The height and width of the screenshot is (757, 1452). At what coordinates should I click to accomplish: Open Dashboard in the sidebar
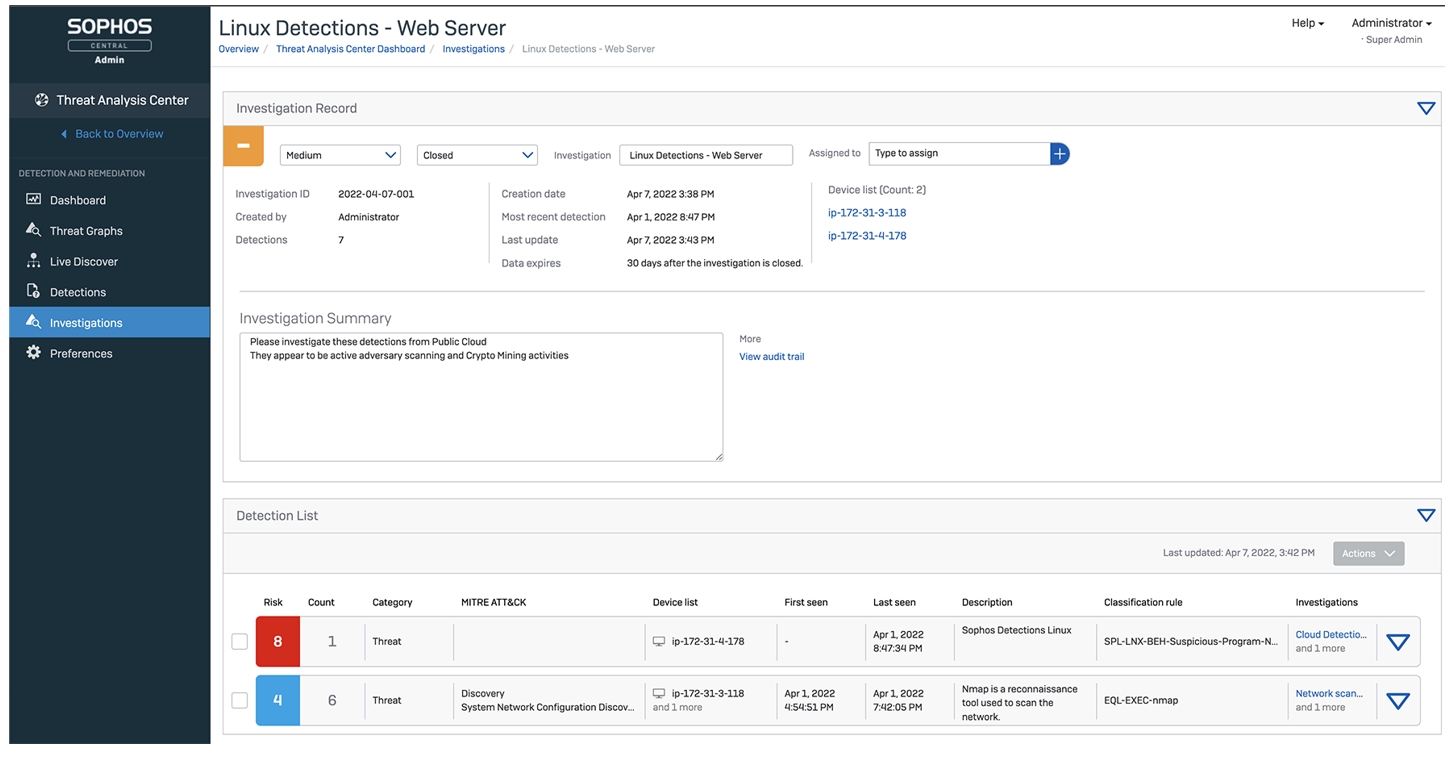tap(110, 200)
